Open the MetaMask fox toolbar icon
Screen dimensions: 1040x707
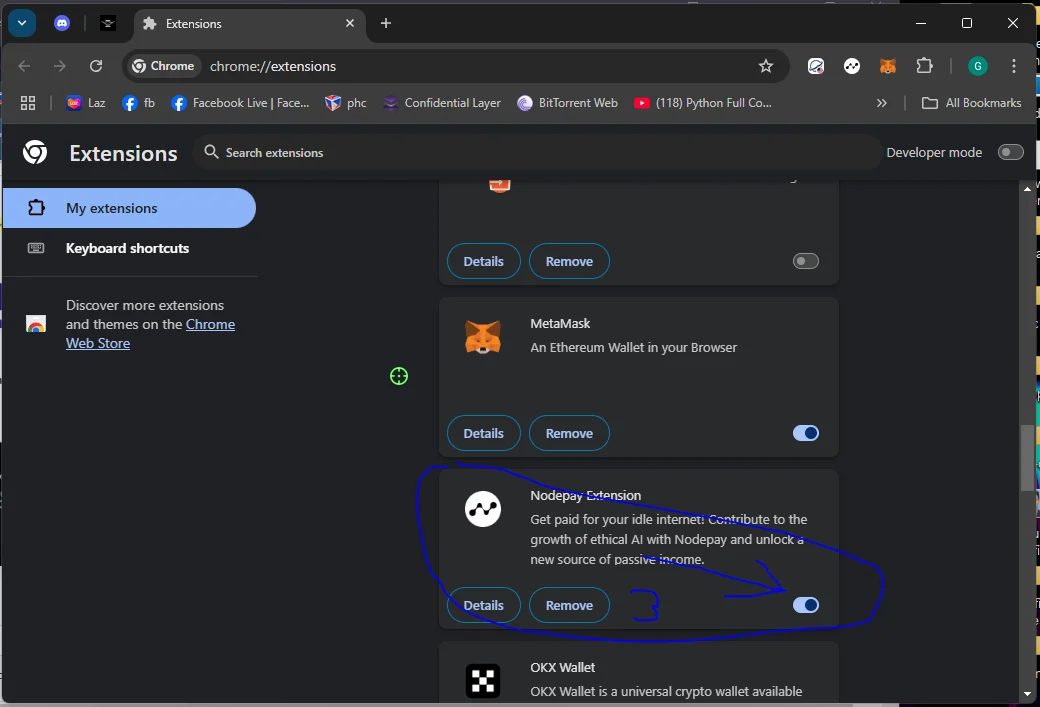click(x=888, y=66)
